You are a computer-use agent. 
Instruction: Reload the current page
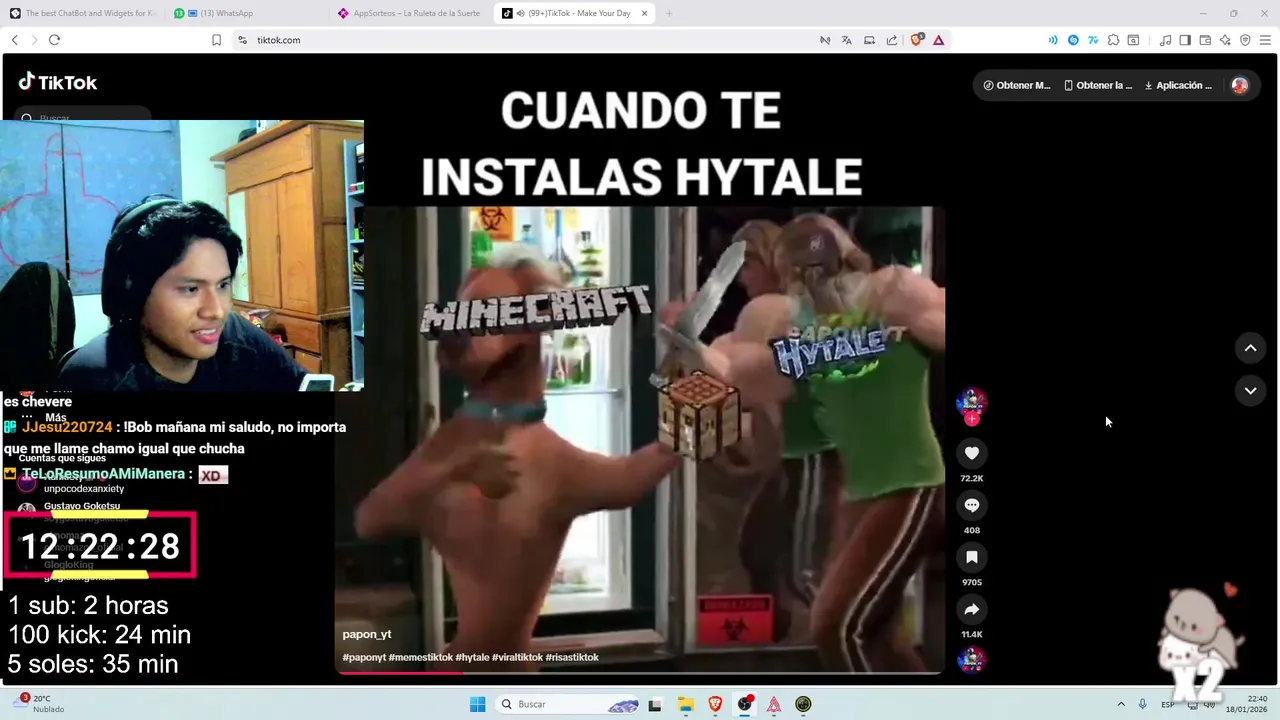(x=54, y=40)
